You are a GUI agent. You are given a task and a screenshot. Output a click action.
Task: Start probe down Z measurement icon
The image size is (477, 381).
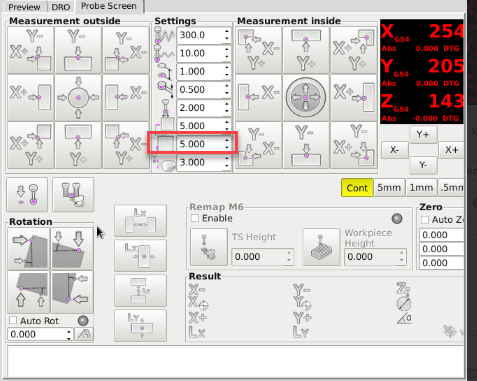pyautogui.click(x=27, y=195)
